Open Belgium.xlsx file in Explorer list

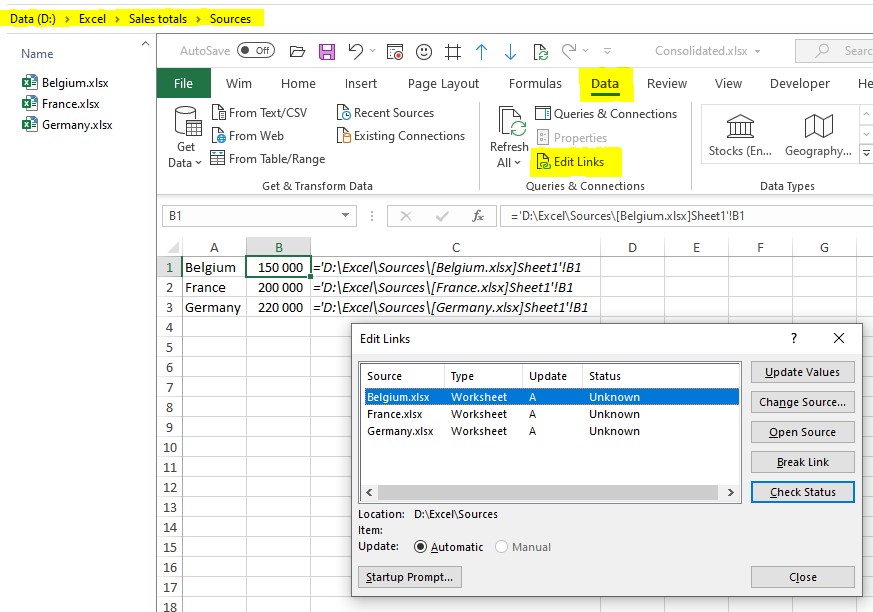click(66, 83)
